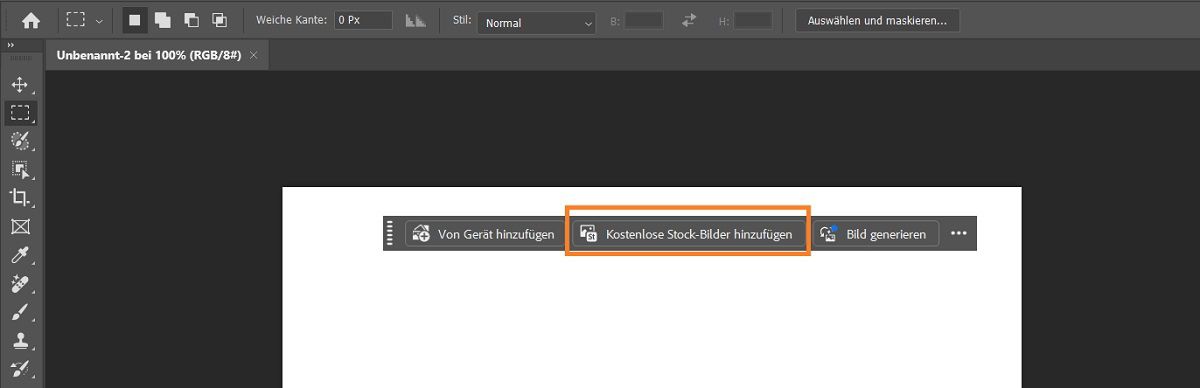Select the Brush tool
This screenshot has width=1200, height=388.
pyautogui.click(x=20, y=311)
